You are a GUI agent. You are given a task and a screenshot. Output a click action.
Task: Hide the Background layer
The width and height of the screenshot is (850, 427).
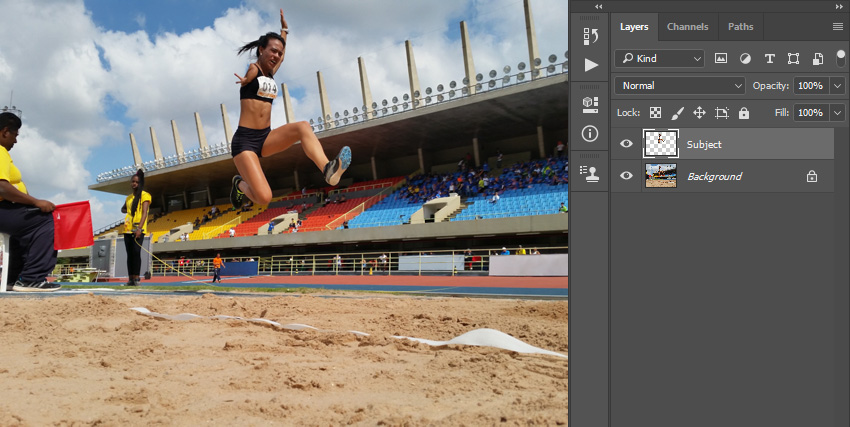[x=626, y=176]
